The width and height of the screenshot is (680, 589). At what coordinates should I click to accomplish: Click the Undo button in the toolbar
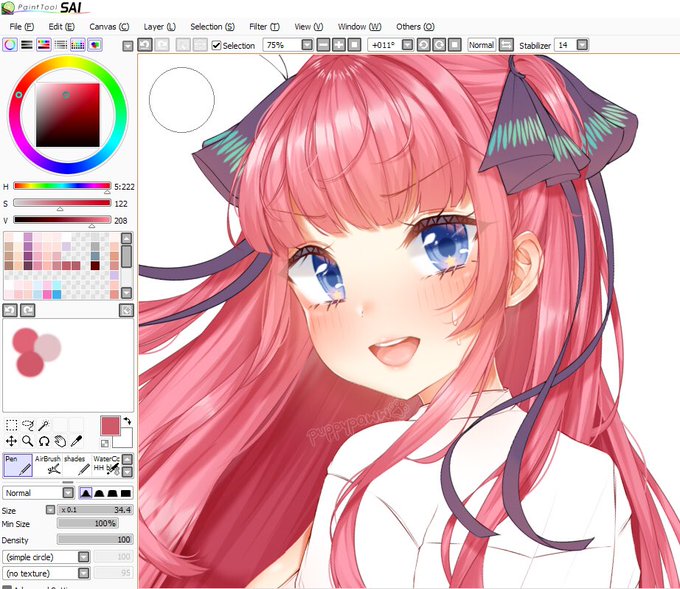(145, 45)
